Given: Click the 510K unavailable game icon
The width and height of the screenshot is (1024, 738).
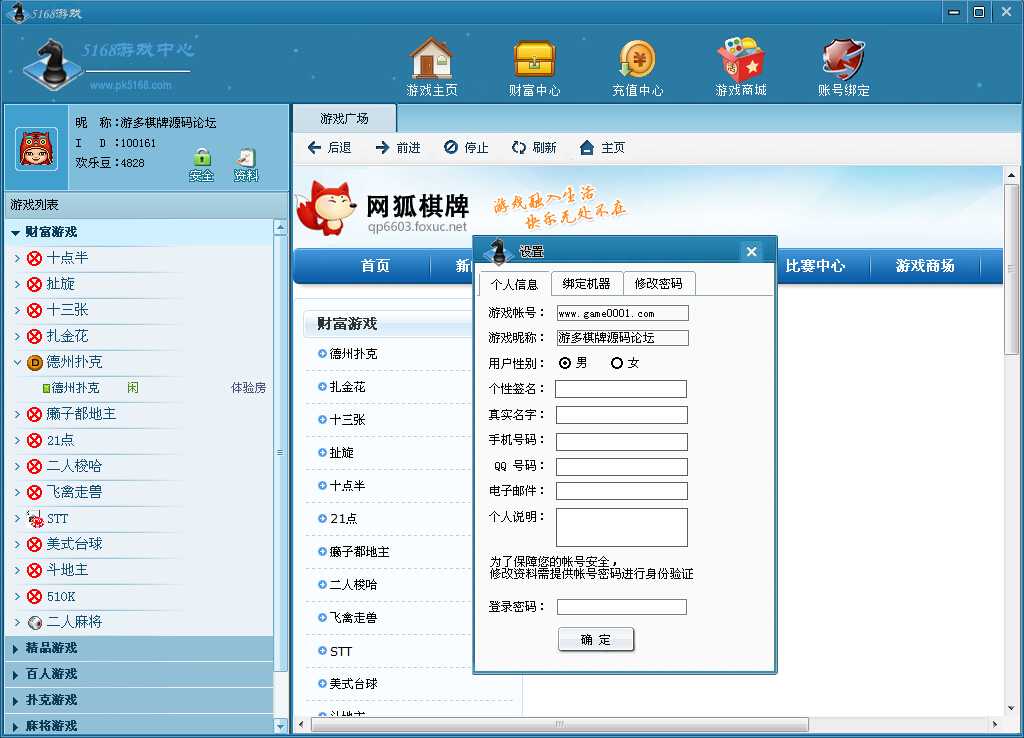Looking at the screenshot, I should tap(35, 597).
